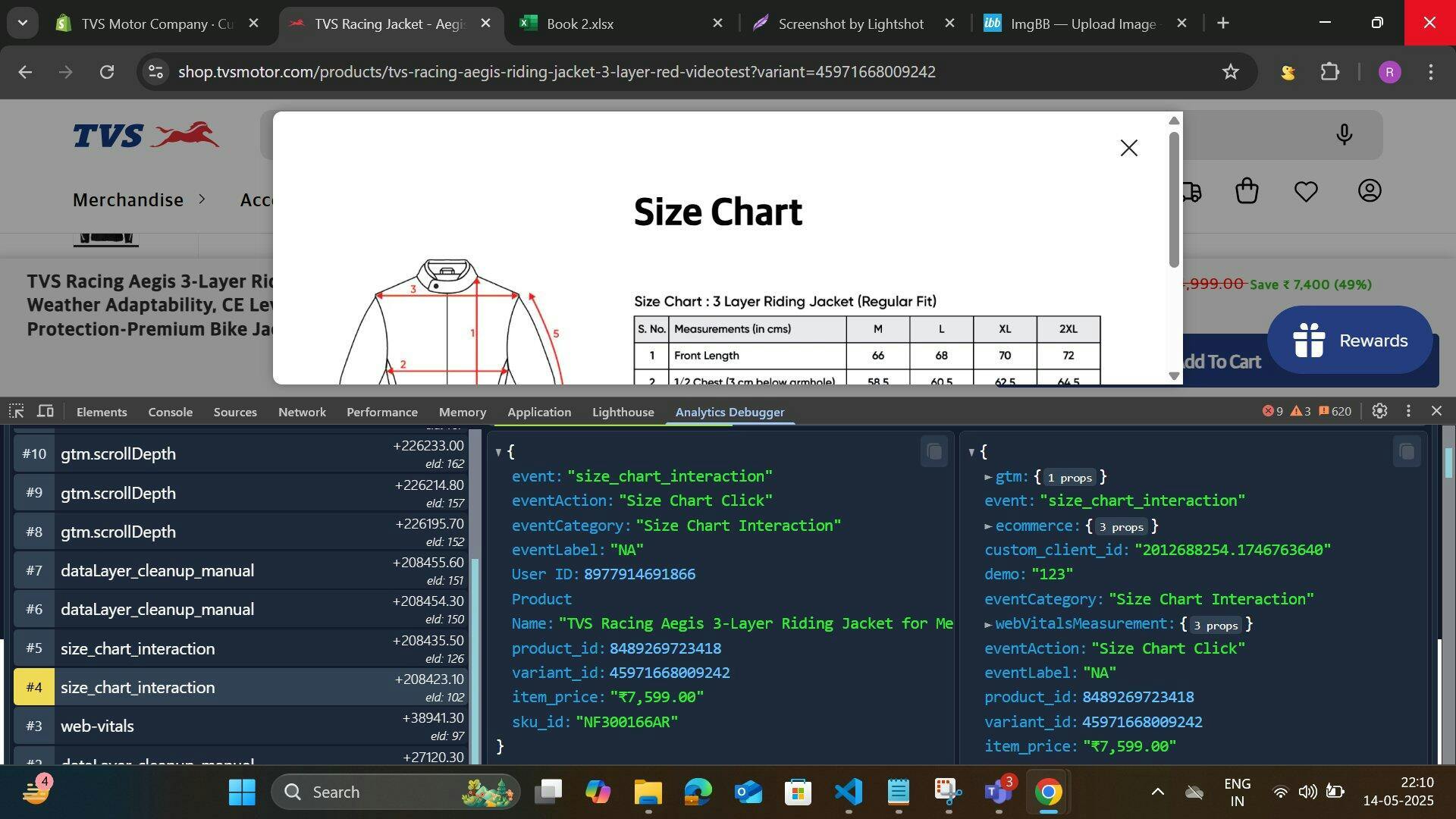The width and height of the screenshot is (1456, 819).
Task: Switch to Book 2.xlsx tab
Action: [621, 24]
